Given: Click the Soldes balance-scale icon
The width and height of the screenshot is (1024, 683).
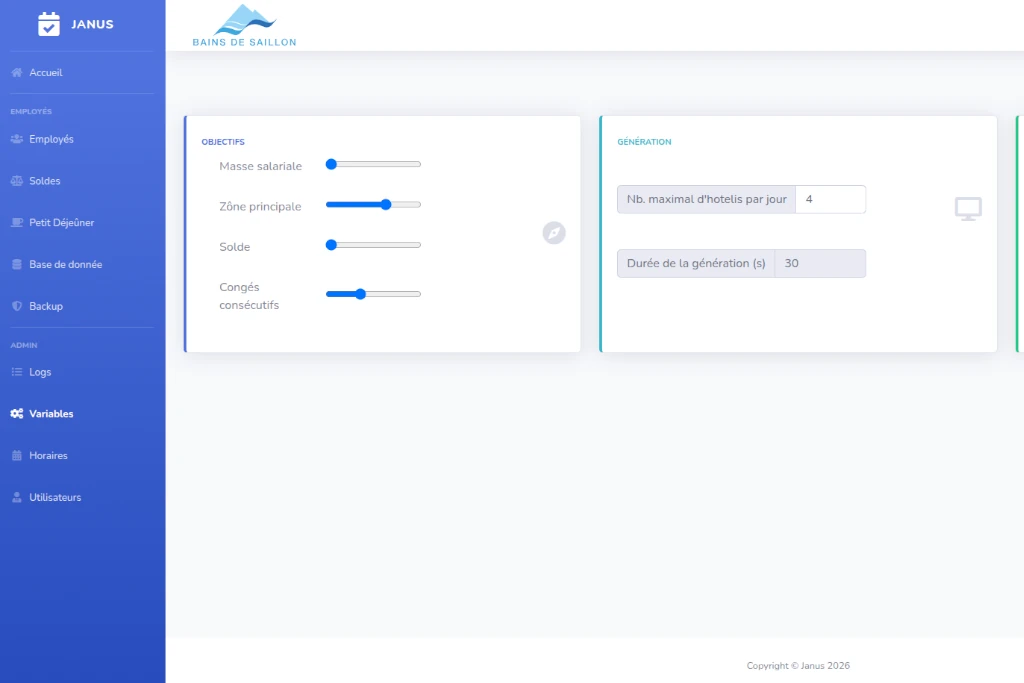Looking at the screenshot, I should [x=17, y=181].
